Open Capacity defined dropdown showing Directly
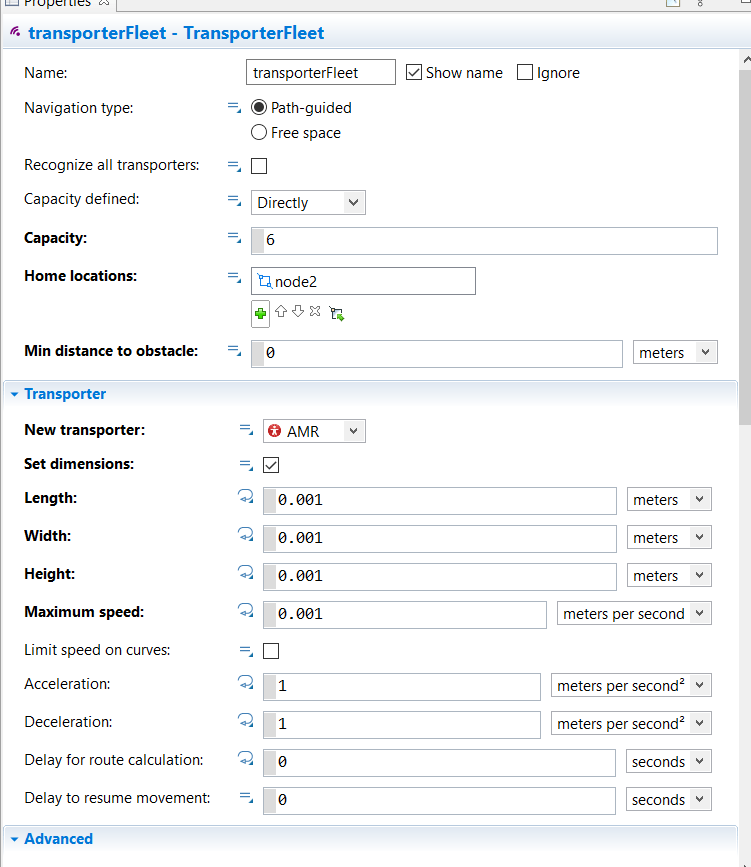The width and height of the screenshot is (751, 867). click(x=308, y=202)
